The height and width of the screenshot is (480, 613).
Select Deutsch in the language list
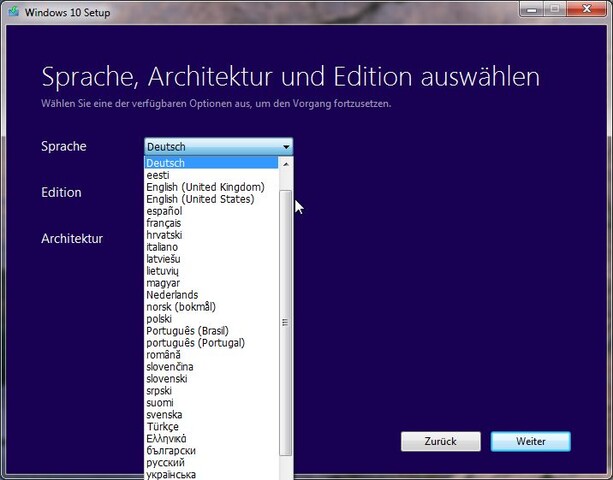tap(212, 163)
